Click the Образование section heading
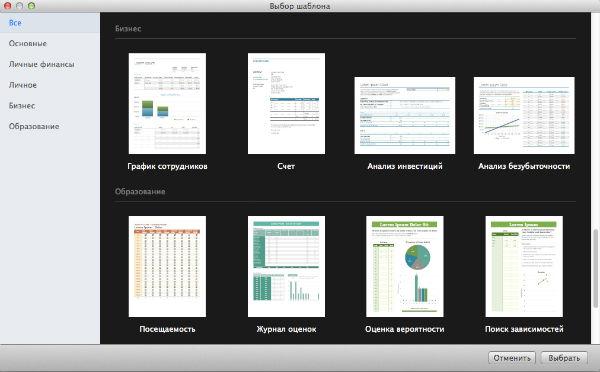 (x=140, y=191)
